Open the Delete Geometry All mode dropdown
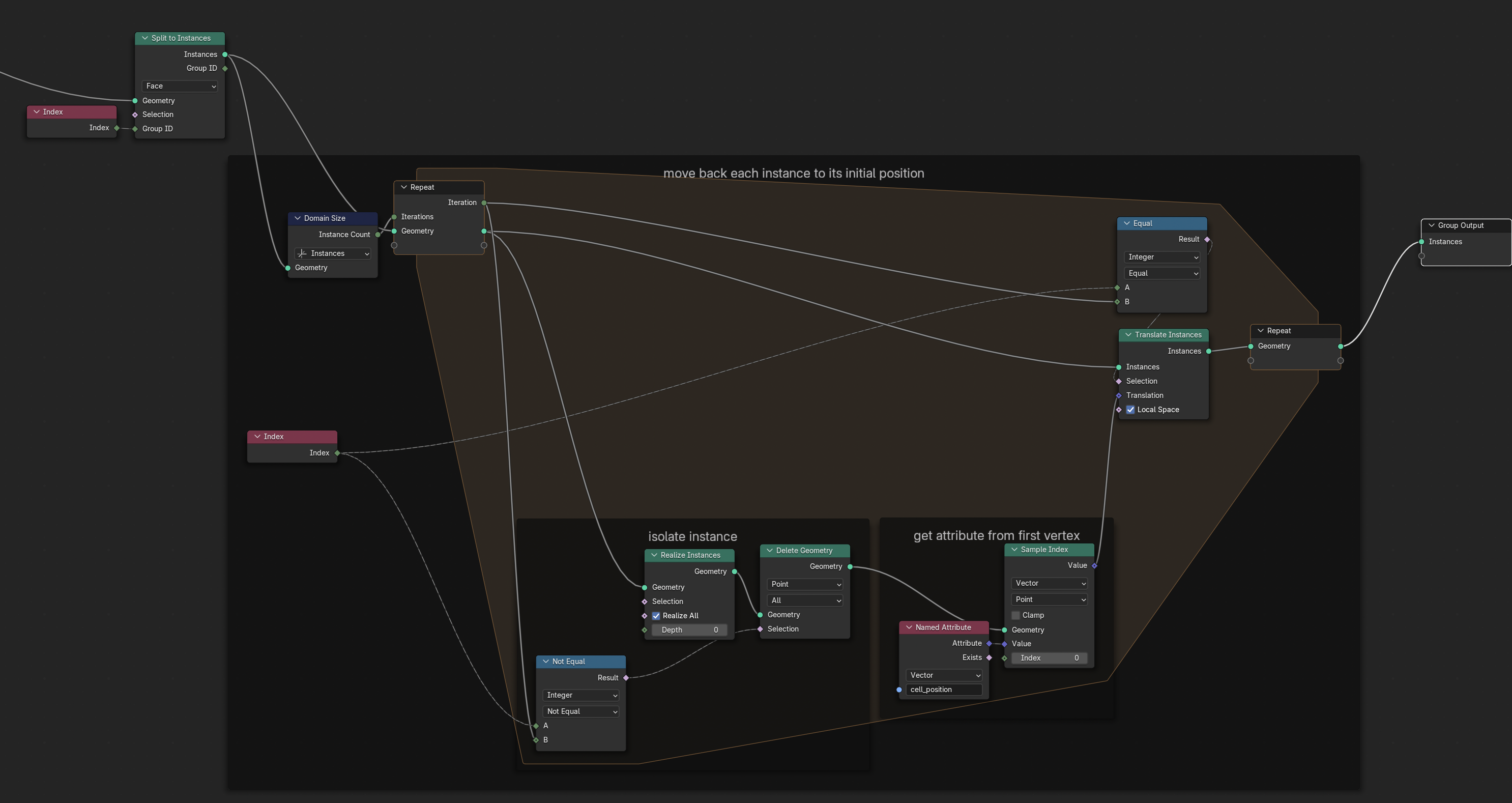The width and height of the screenshot is (1512, 803). tap(805, 600)
